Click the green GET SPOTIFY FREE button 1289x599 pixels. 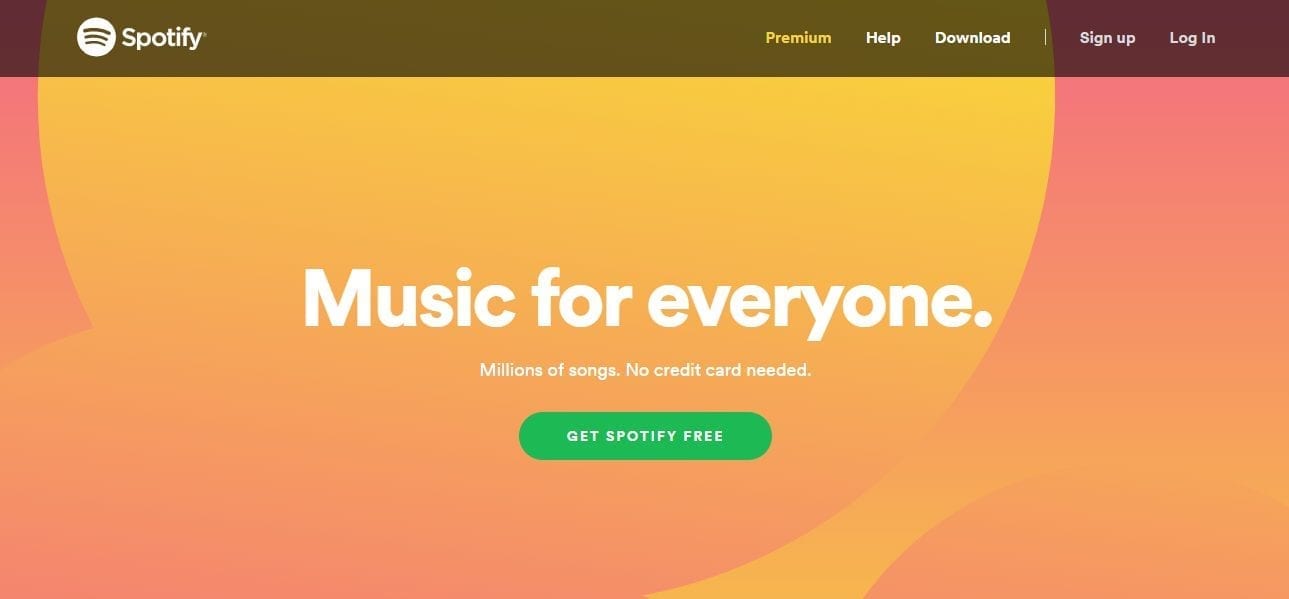pyautogui.click(x=645, y=436)
